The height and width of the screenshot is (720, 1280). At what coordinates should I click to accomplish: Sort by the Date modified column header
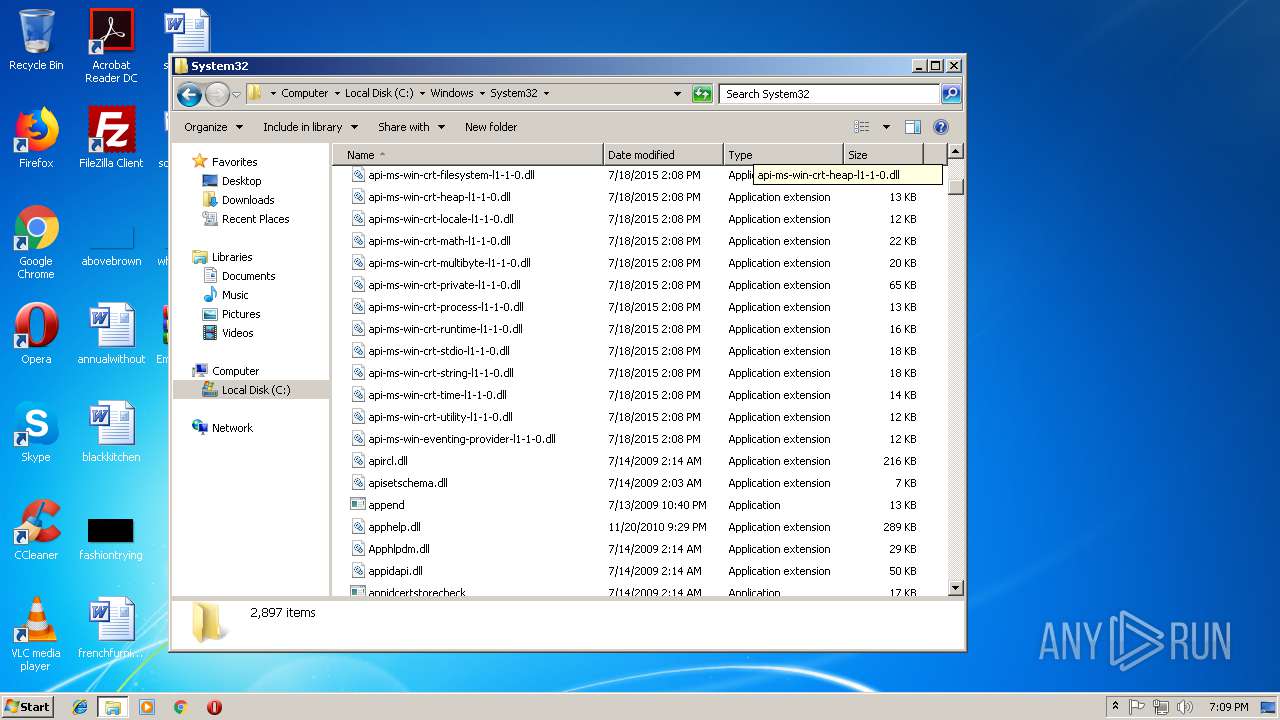click(x=664, y=155)
